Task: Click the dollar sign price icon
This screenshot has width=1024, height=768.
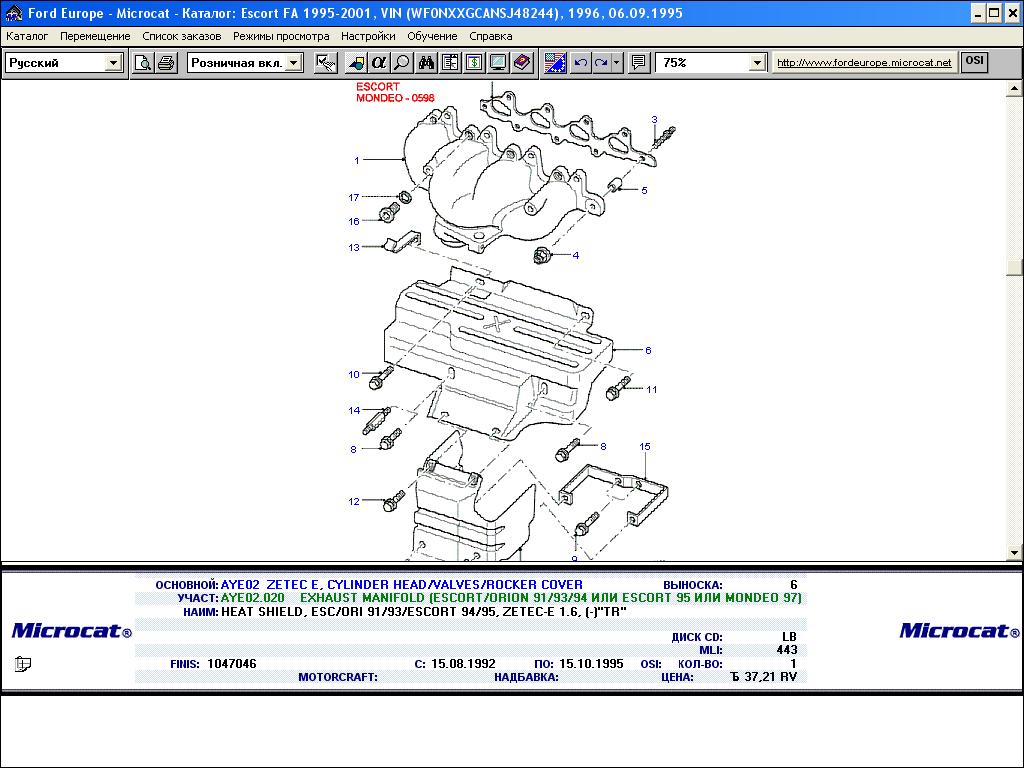Action: [474, 63]
